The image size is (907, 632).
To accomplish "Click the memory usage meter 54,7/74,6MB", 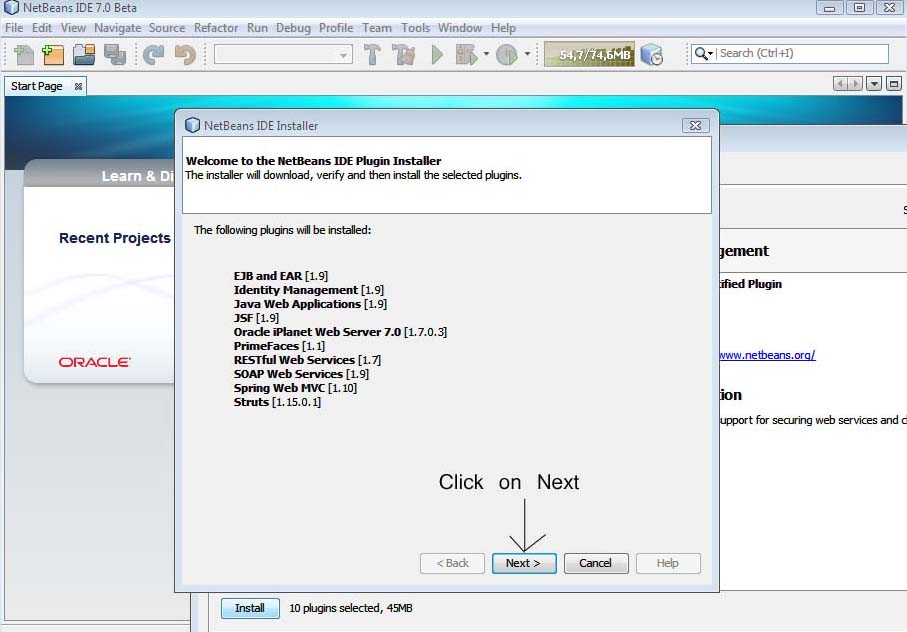I will pyautogui.click(x=589, y=54).
